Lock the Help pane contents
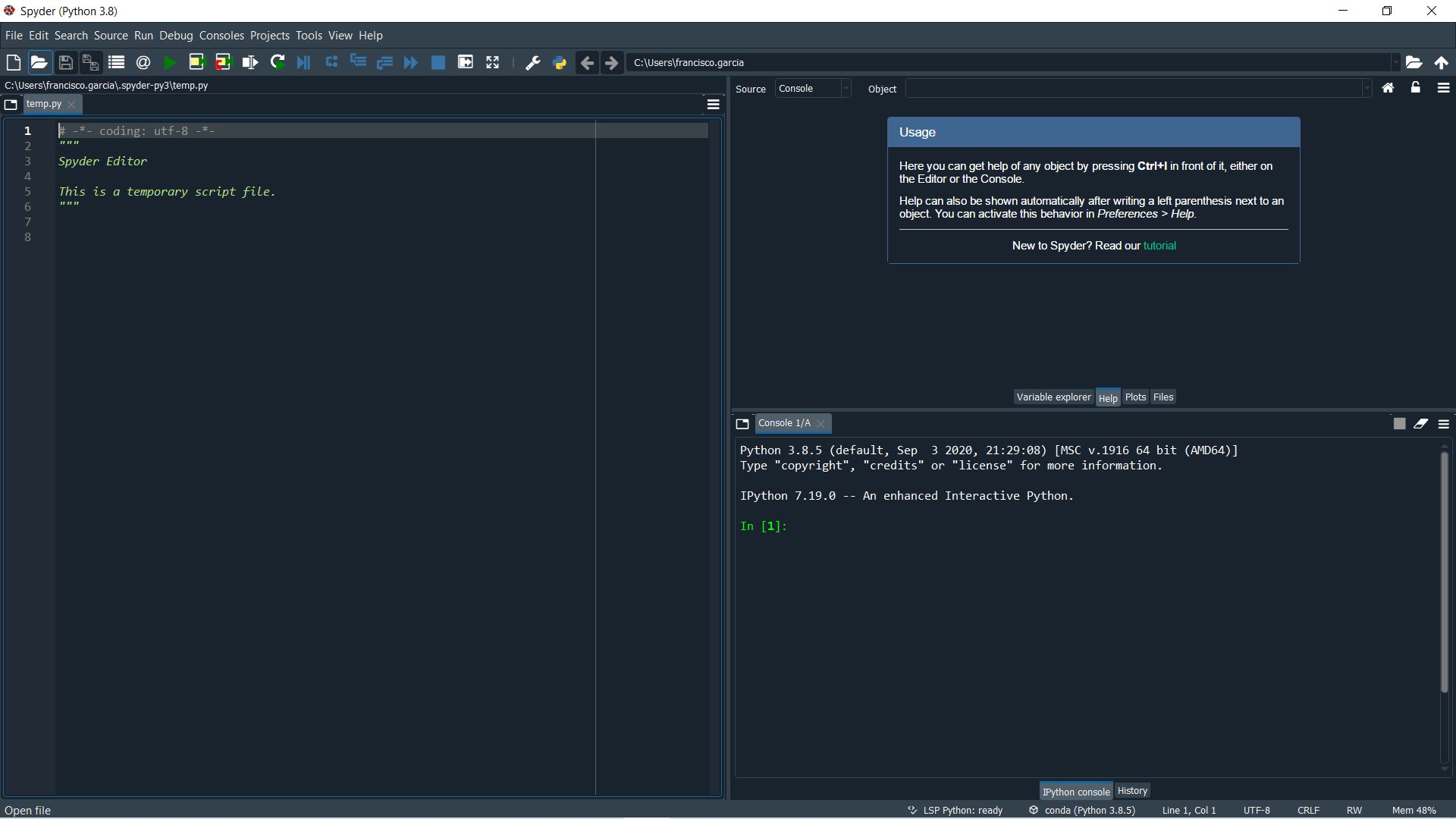This screenshot has height=819, width=1456. click(x=1415, y=88)
